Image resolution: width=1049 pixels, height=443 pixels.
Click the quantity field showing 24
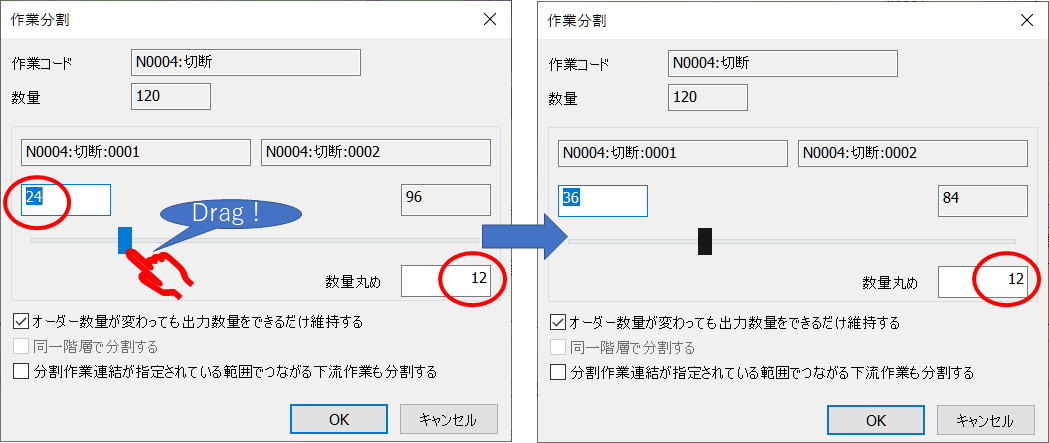(66, 199)
